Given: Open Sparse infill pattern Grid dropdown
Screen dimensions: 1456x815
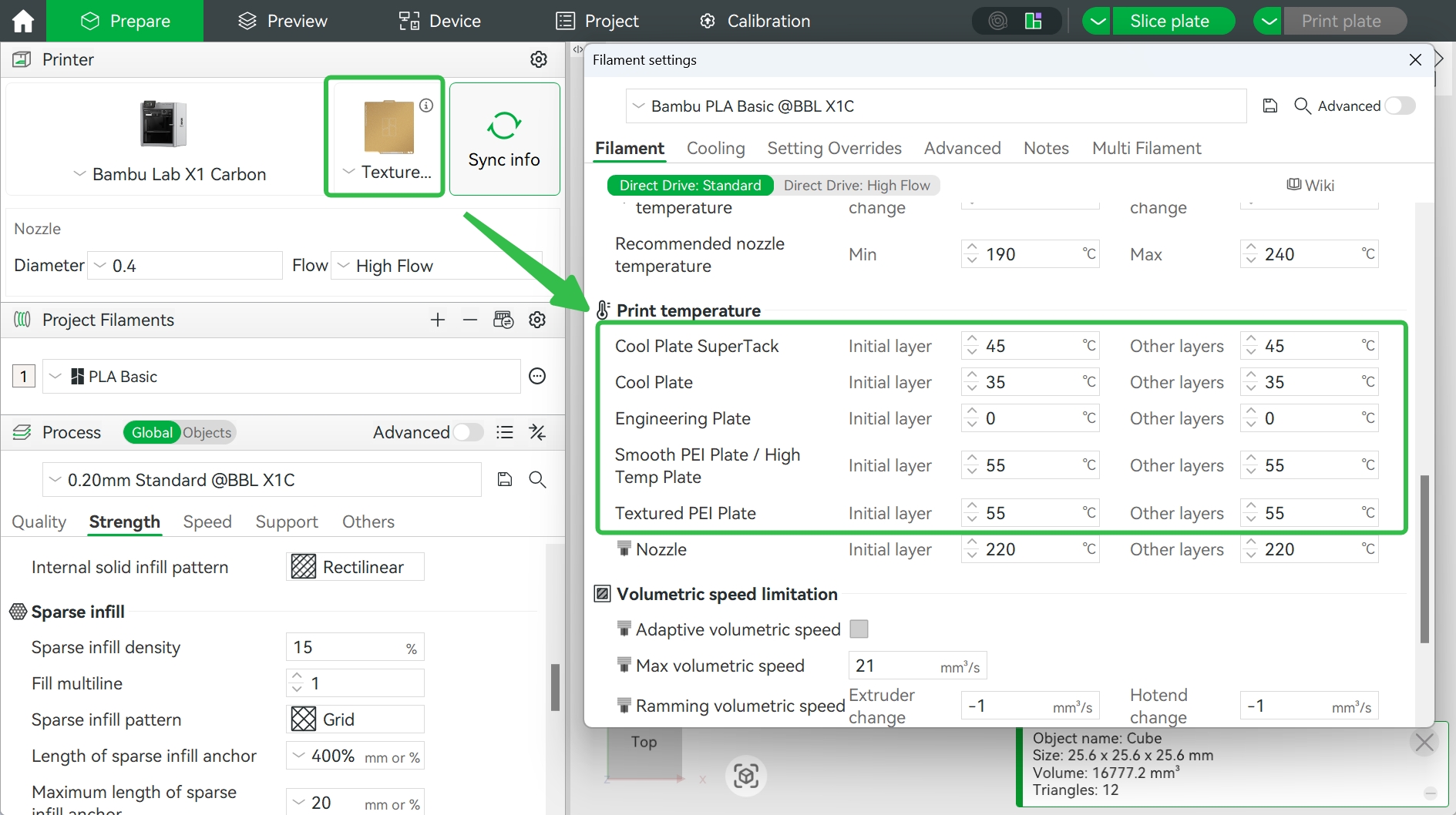Looking at the screenshot, I should pyautogui.click(x=355, y=719).
